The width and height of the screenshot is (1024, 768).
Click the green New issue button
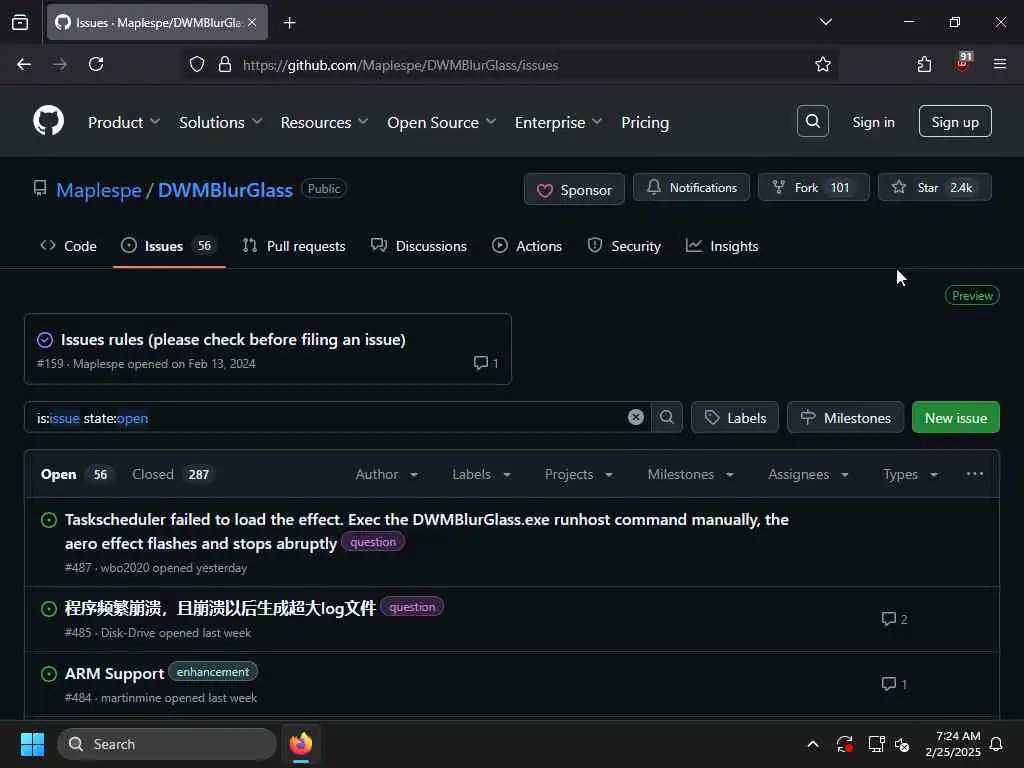(955, 417)
